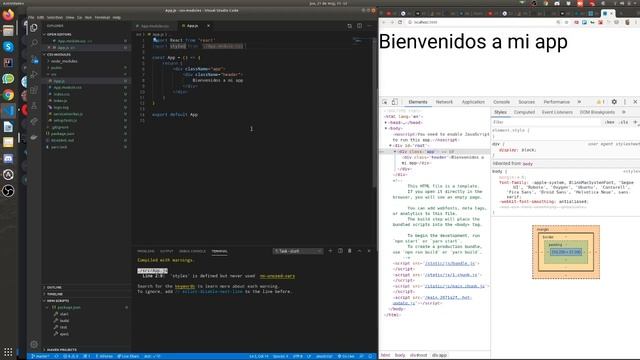Open the Search view in VS Code activity bar
This screenshot has width=640, height=360.
(x=34, y=42)
